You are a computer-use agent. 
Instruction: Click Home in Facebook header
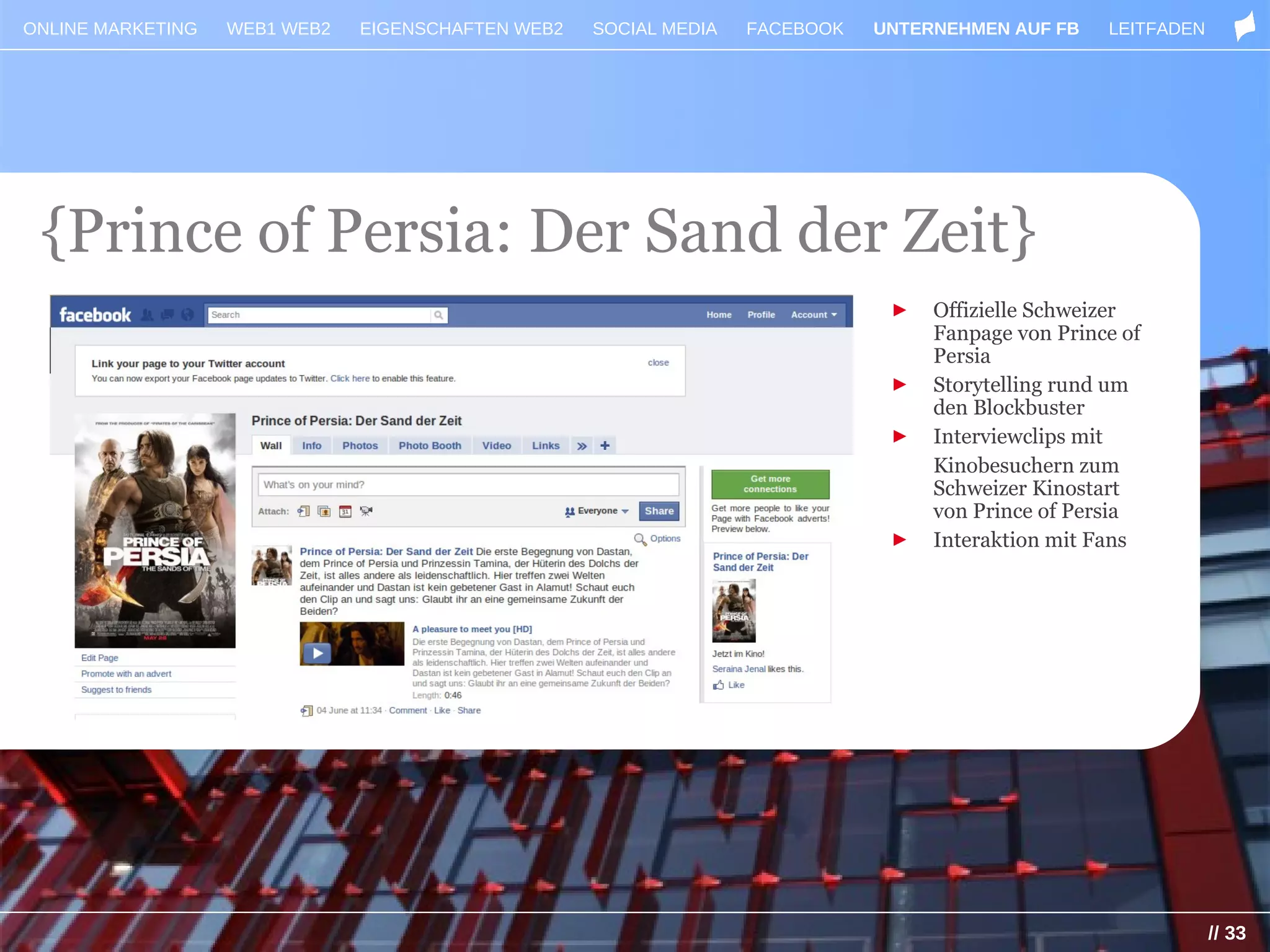pos(719,315)
